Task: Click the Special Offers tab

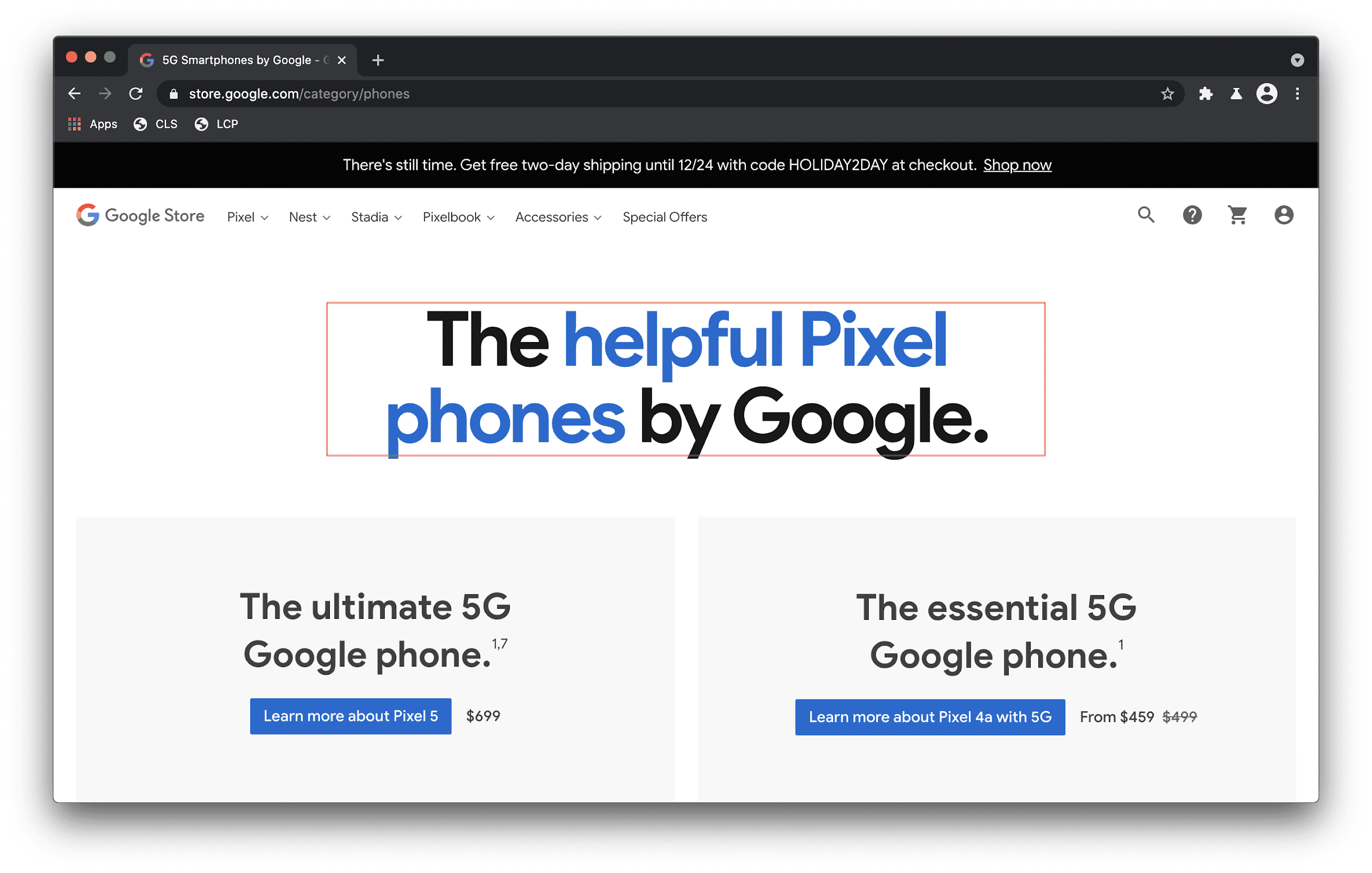Action: [x=665, y=216]
